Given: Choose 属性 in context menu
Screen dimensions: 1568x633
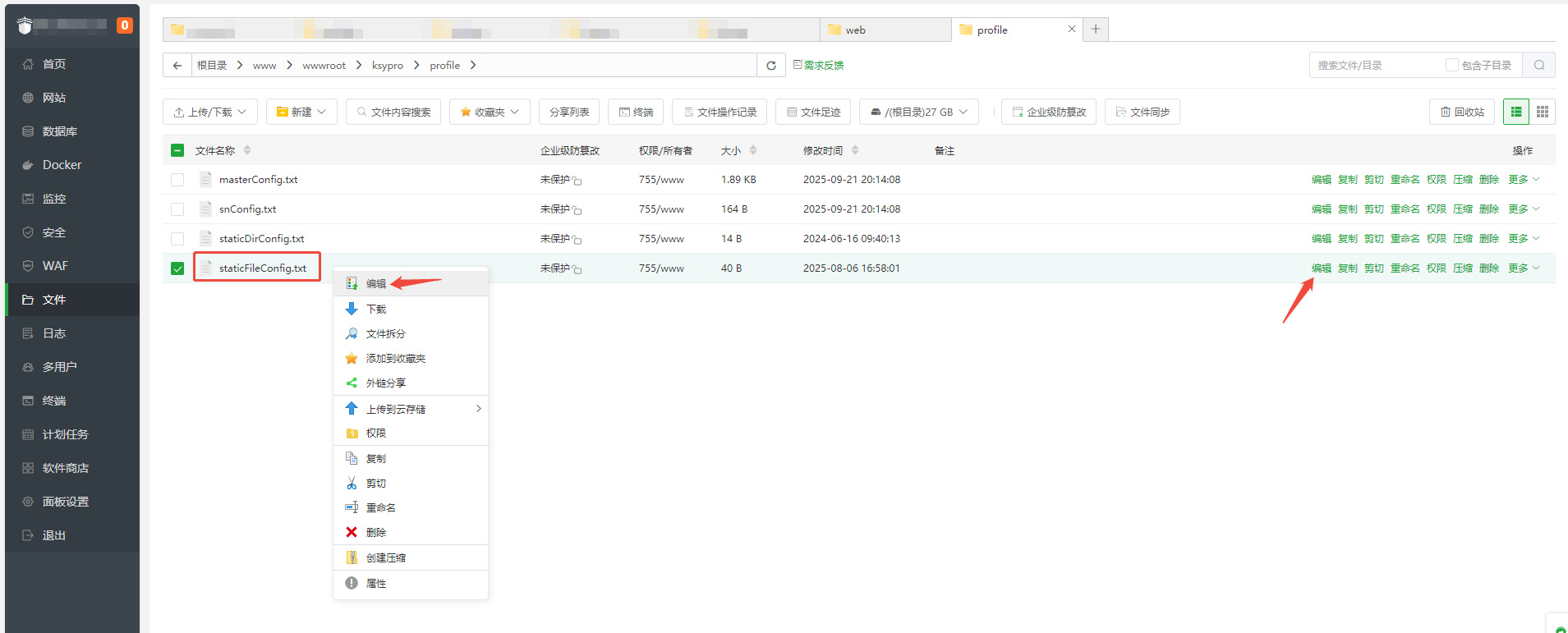Looking at the screenshot, I should point(411,584).
